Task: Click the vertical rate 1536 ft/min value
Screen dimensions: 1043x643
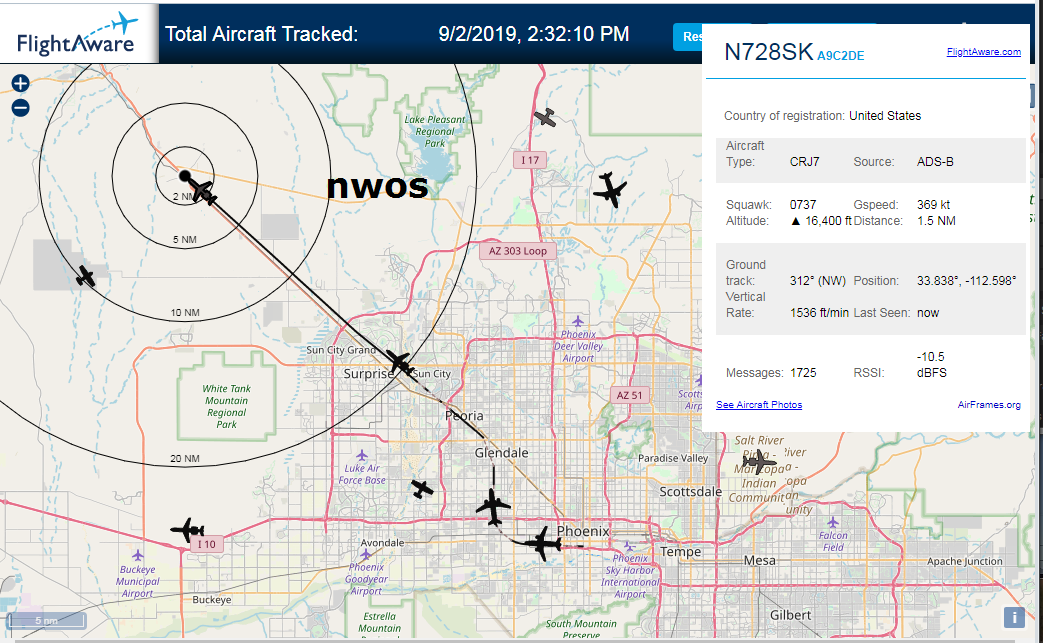Action: click(x=819, y=313)
